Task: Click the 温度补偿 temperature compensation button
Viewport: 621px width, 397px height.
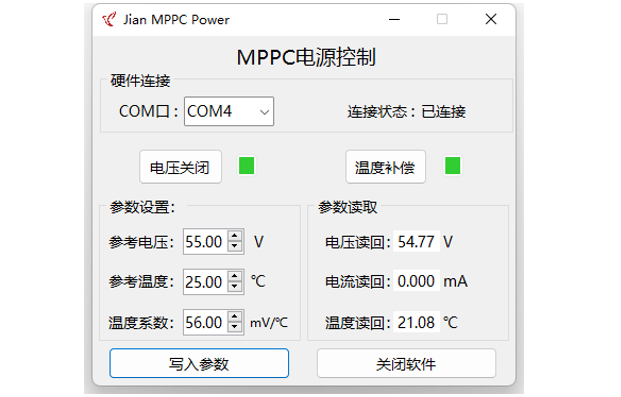Action: pos(386,167)
